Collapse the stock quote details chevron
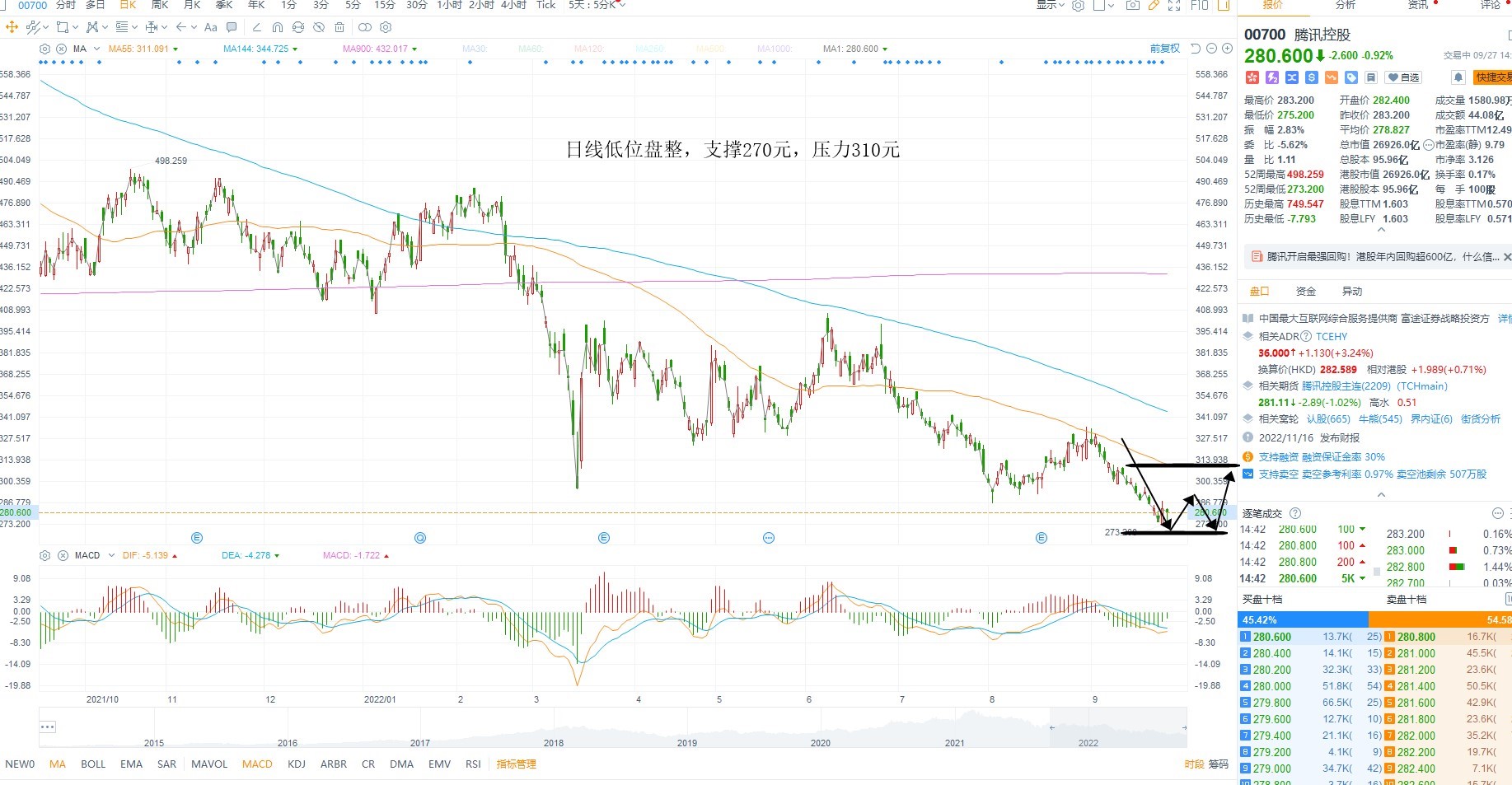Screen dimensions: 1512x785 coord(1382,230)
